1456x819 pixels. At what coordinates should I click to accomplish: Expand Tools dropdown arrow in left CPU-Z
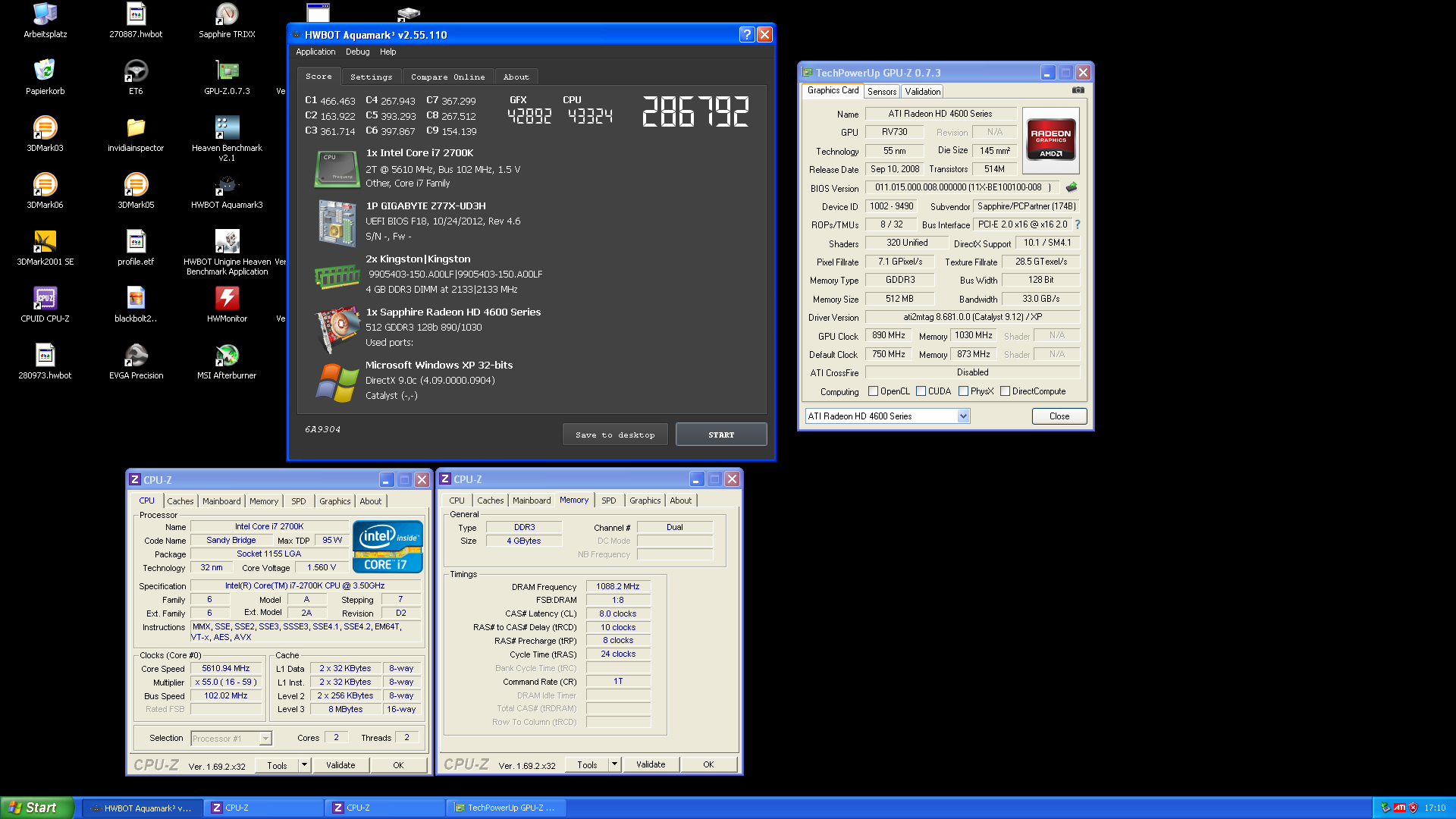(x=304, y=765)
